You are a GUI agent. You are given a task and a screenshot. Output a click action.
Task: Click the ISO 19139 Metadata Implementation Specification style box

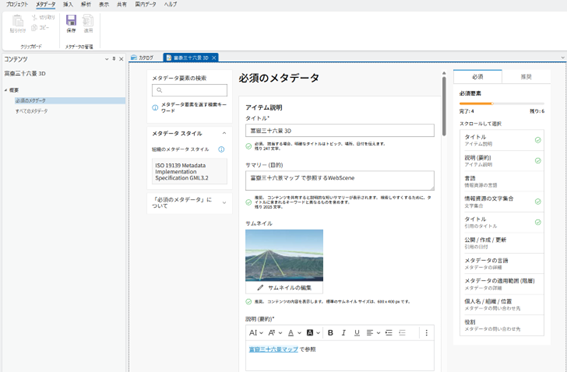tap(189, 171)
